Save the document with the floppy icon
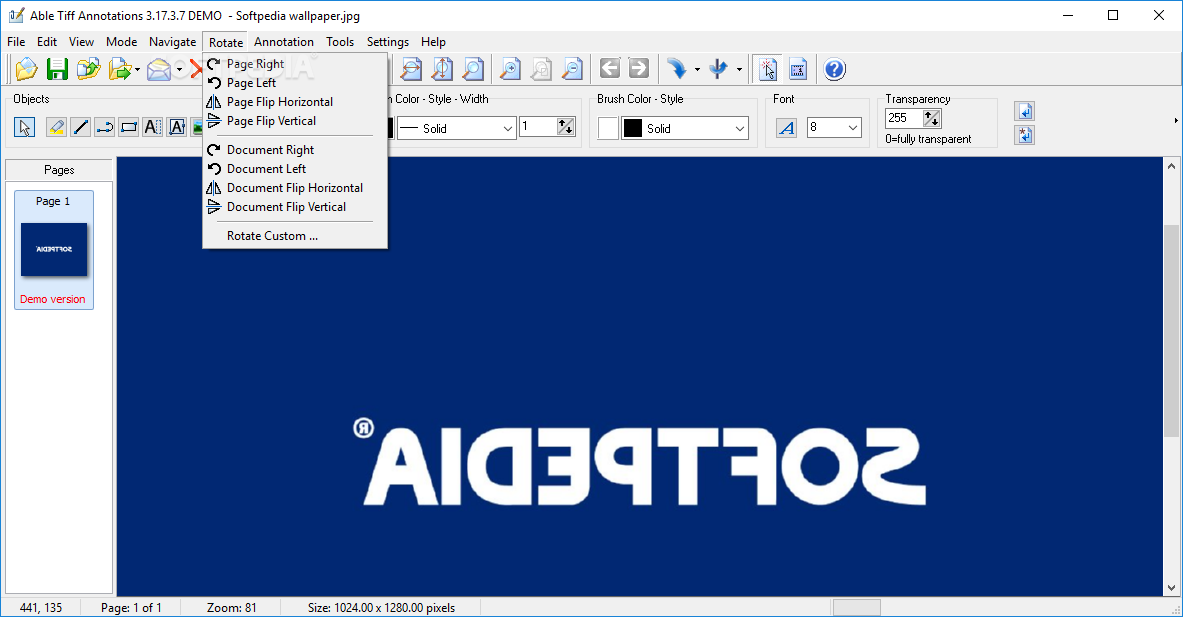Viewport: 1183px width, 617px height. [57, 69]
